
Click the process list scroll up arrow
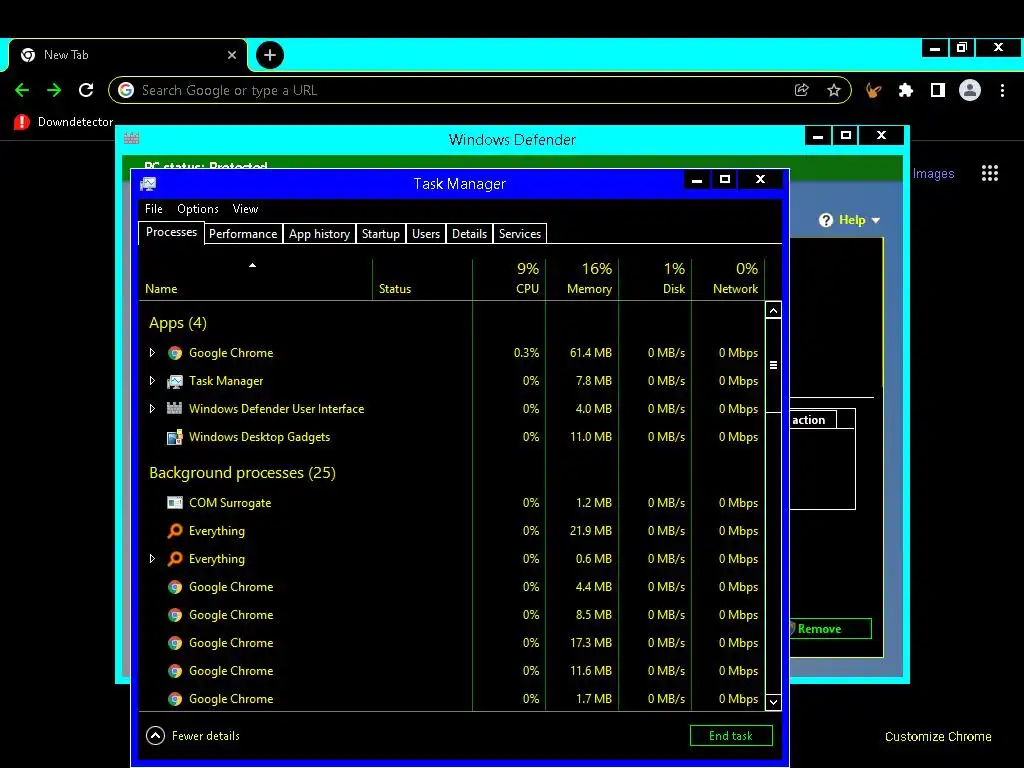click(773, 311)
